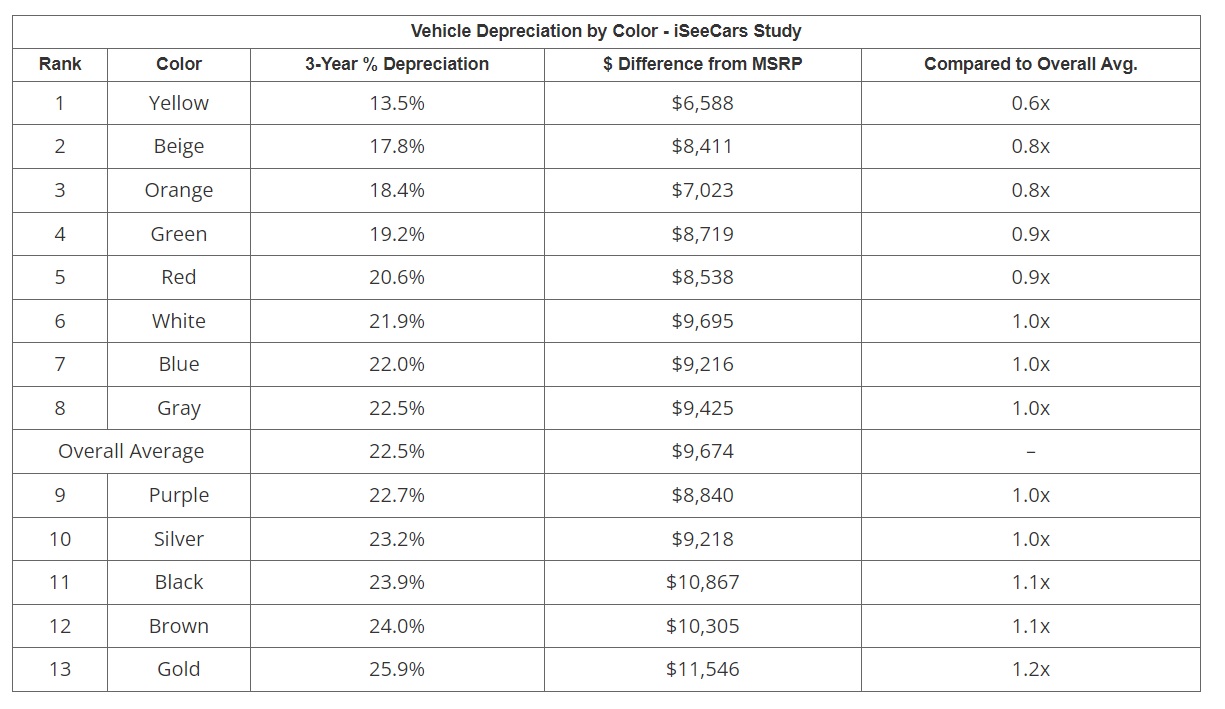
Task: Click the Orange row's 18.4% depreciation value
Action: 397,190
